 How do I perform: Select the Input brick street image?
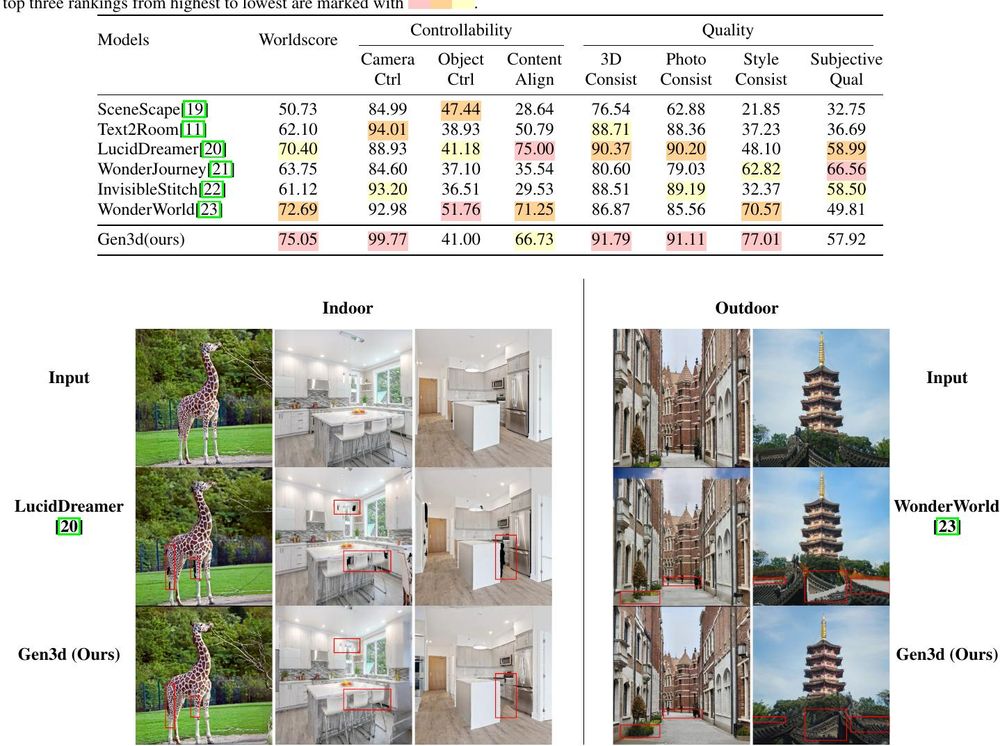(682, 397)
